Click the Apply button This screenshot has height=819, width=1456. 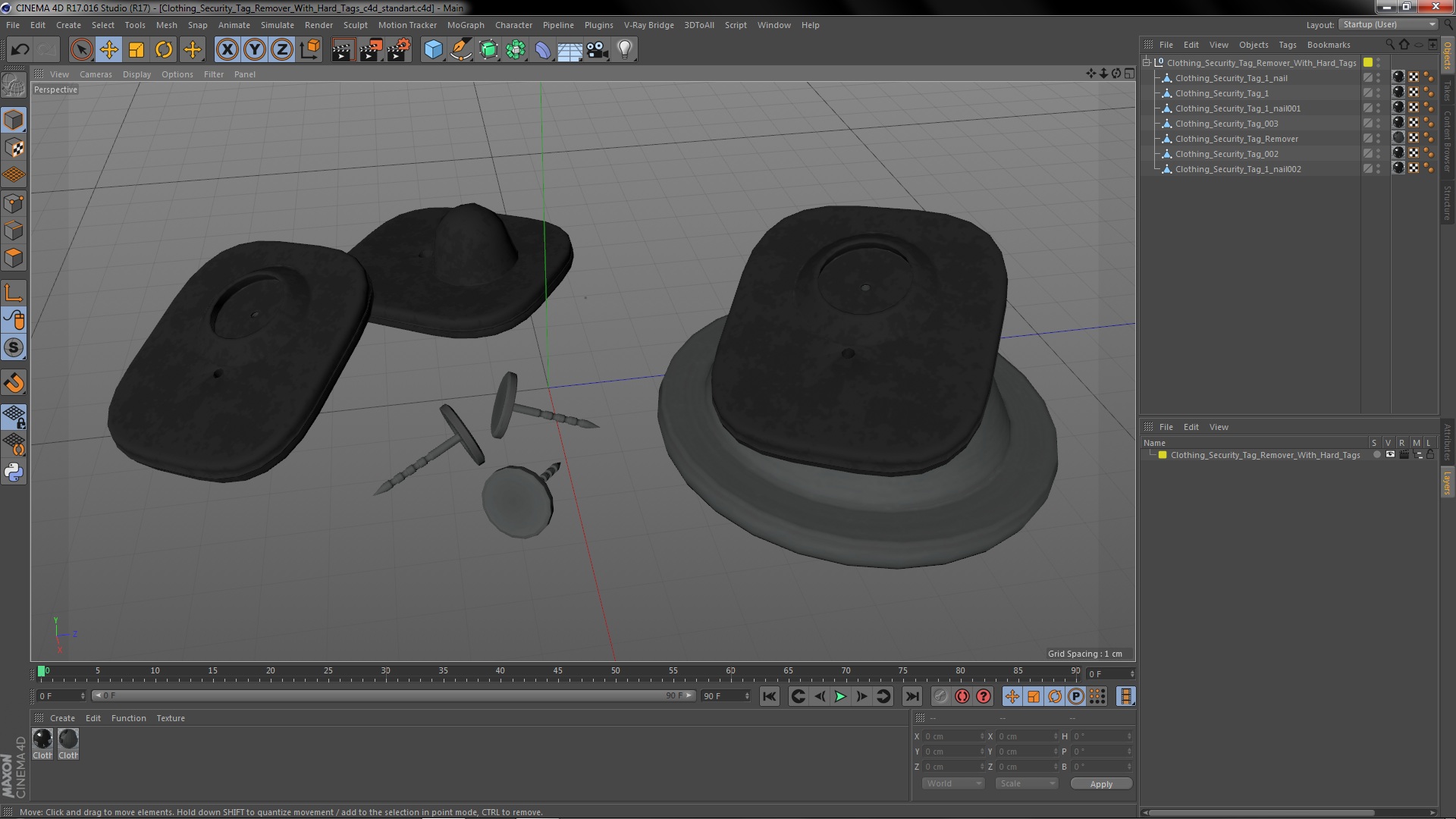pyautogui.click(x=1101, y=784)
